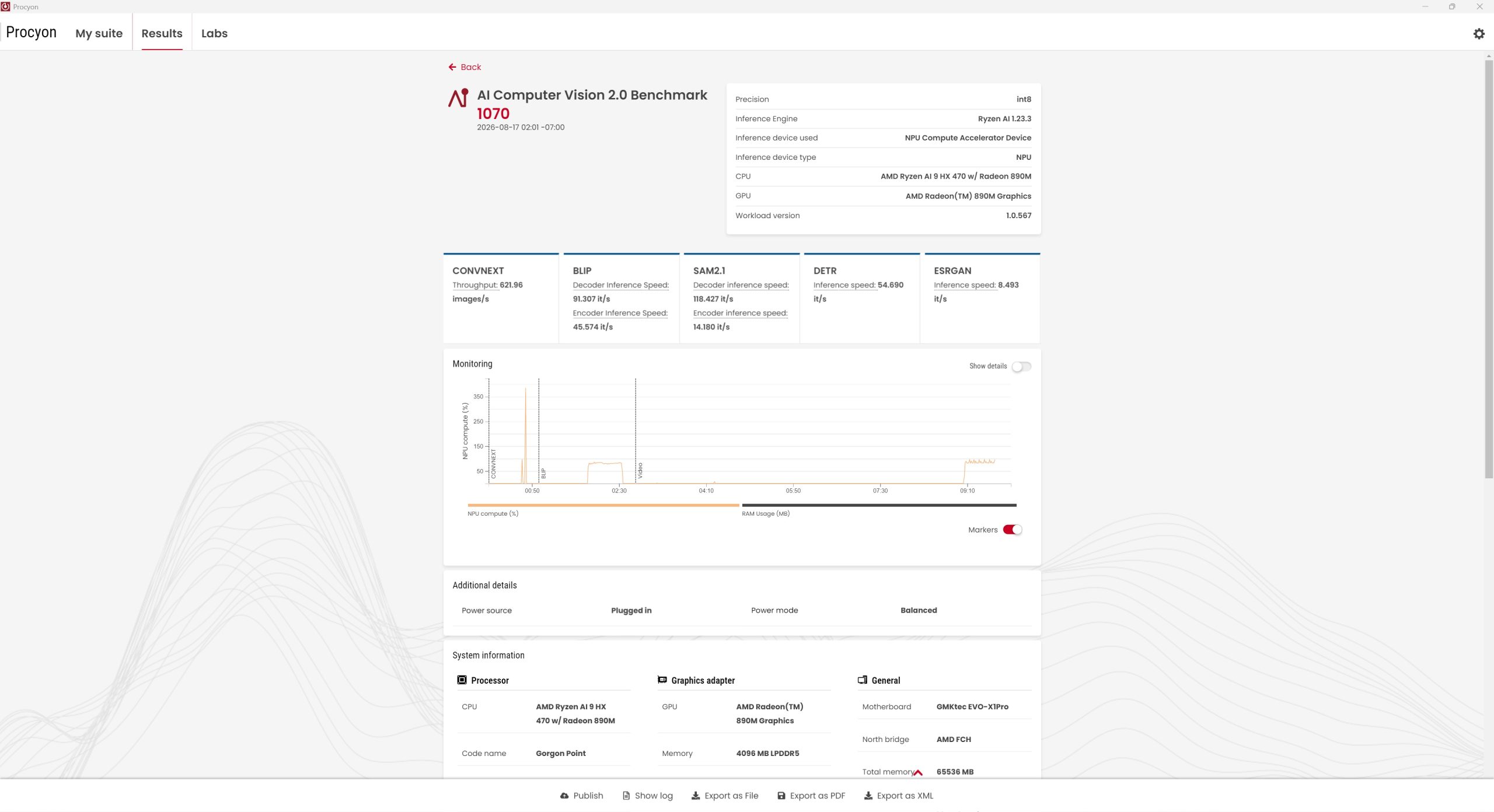This screenshot has height=812, width=1494.
Task: Click the Export as File download icon
Action: click(696, 796)
